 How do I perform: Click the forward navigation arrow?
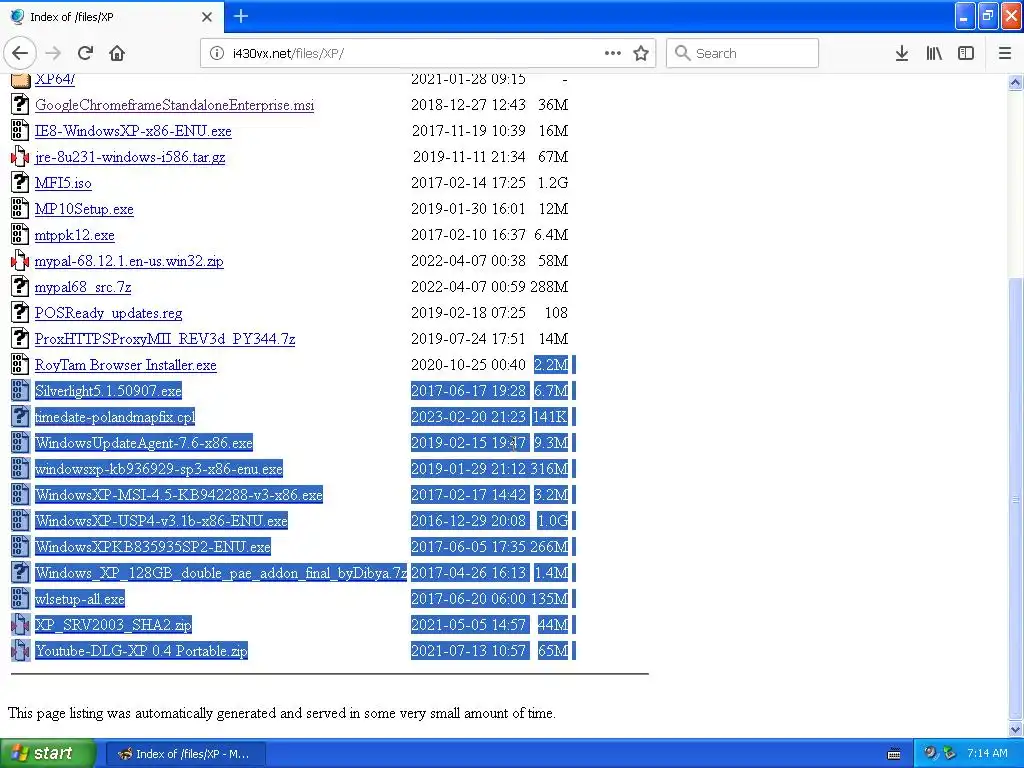coord(54,53)
